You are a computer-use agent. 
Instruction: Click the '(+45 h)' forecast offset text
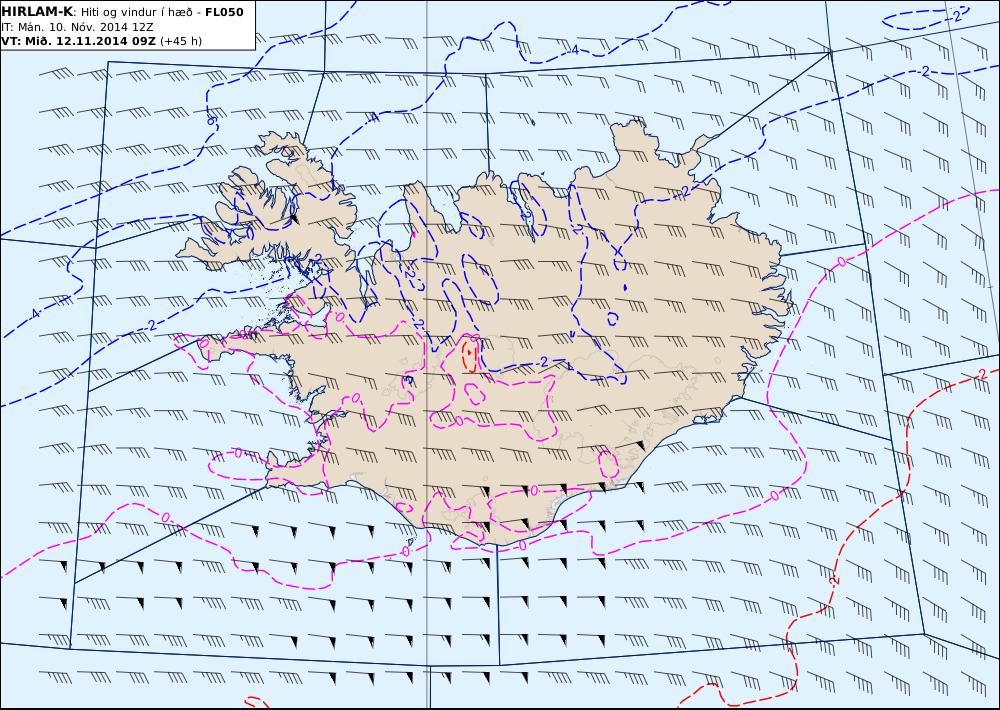click(x=181, y=41)
